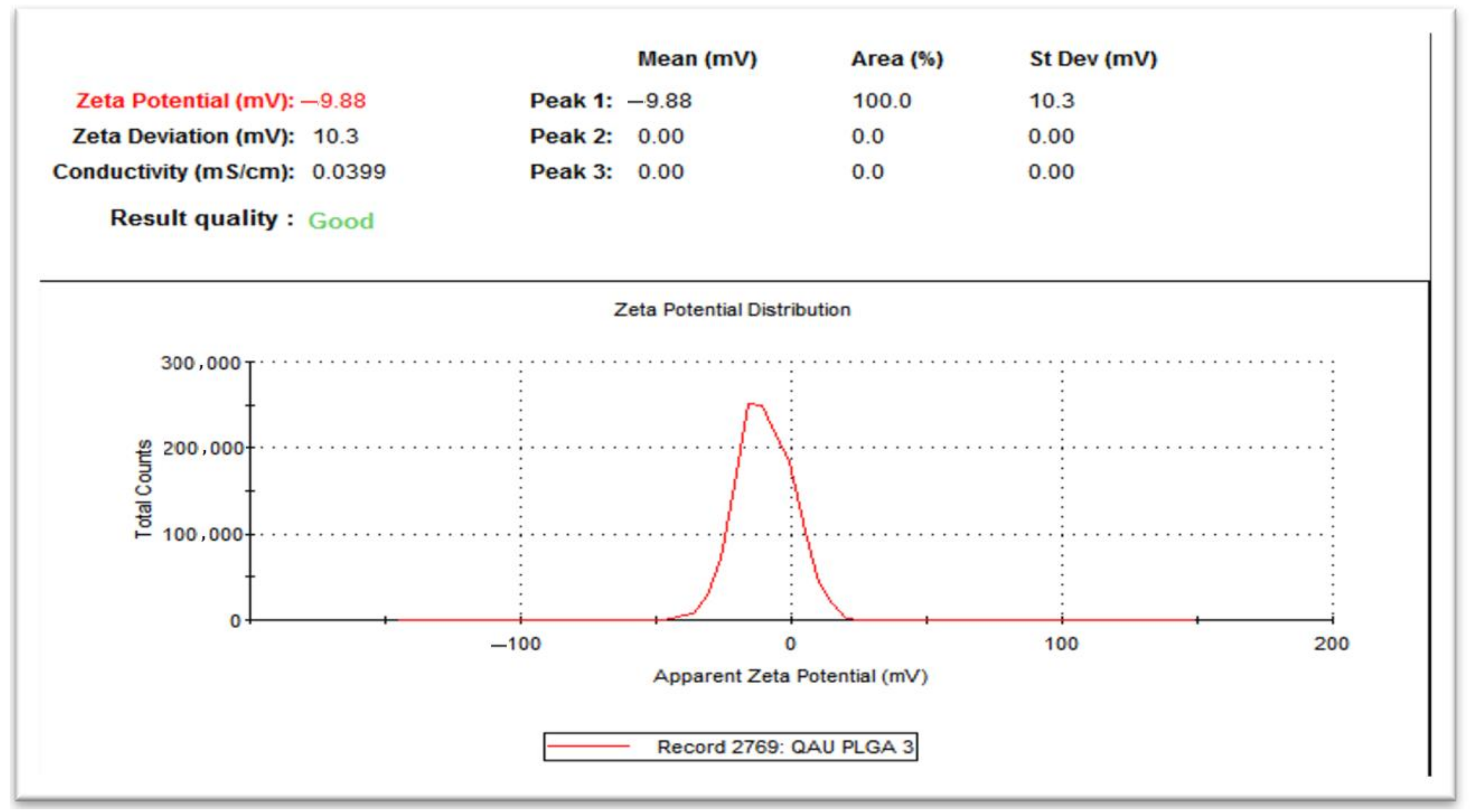The height and width of the screenshot is (812, 1473).
Task: Click the -100 x-axis tick label
Action: [516, 644]
